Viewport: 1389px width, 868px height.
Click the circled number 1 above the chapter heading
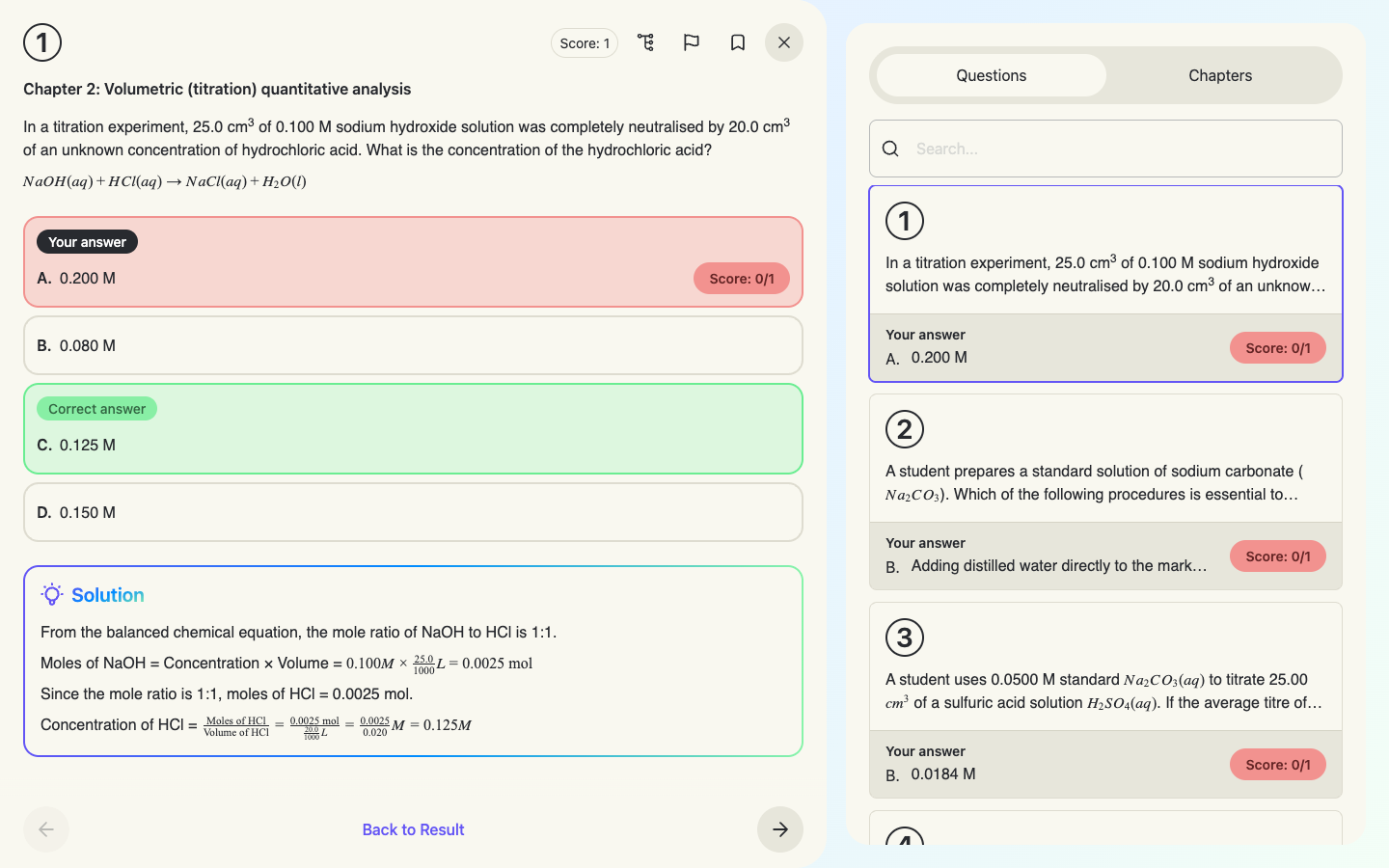42,42
